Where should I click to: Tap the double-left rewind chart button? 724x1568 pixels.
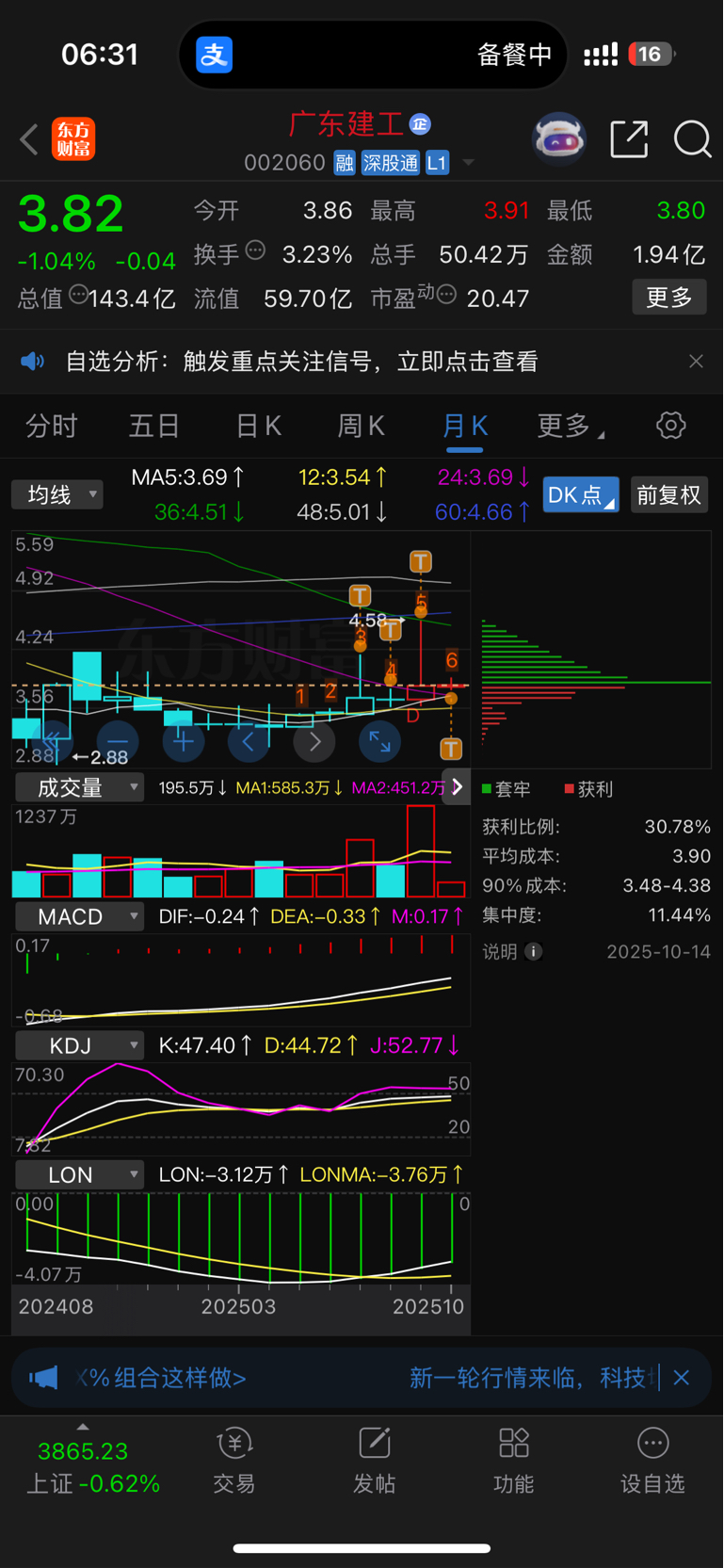pyautogui.click(x=52, y=742)
